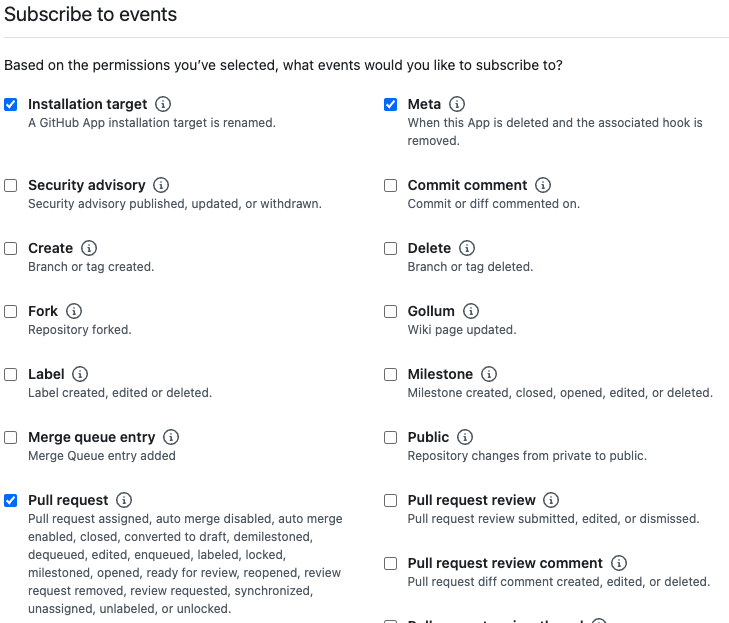Enable the Security advisory checkbox
This screenshot has height=623, width=729.
coord(11,185)
